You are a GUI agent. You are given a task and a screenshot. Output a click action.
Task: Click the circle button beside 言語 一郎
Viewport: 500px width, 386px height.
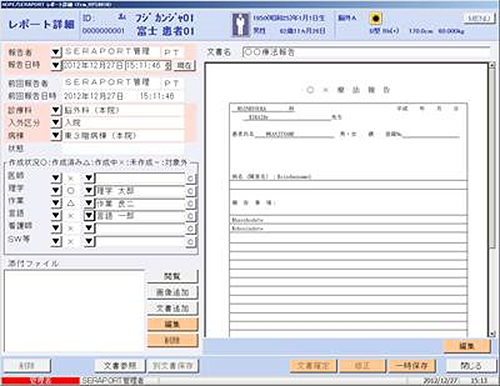point(190,216)
